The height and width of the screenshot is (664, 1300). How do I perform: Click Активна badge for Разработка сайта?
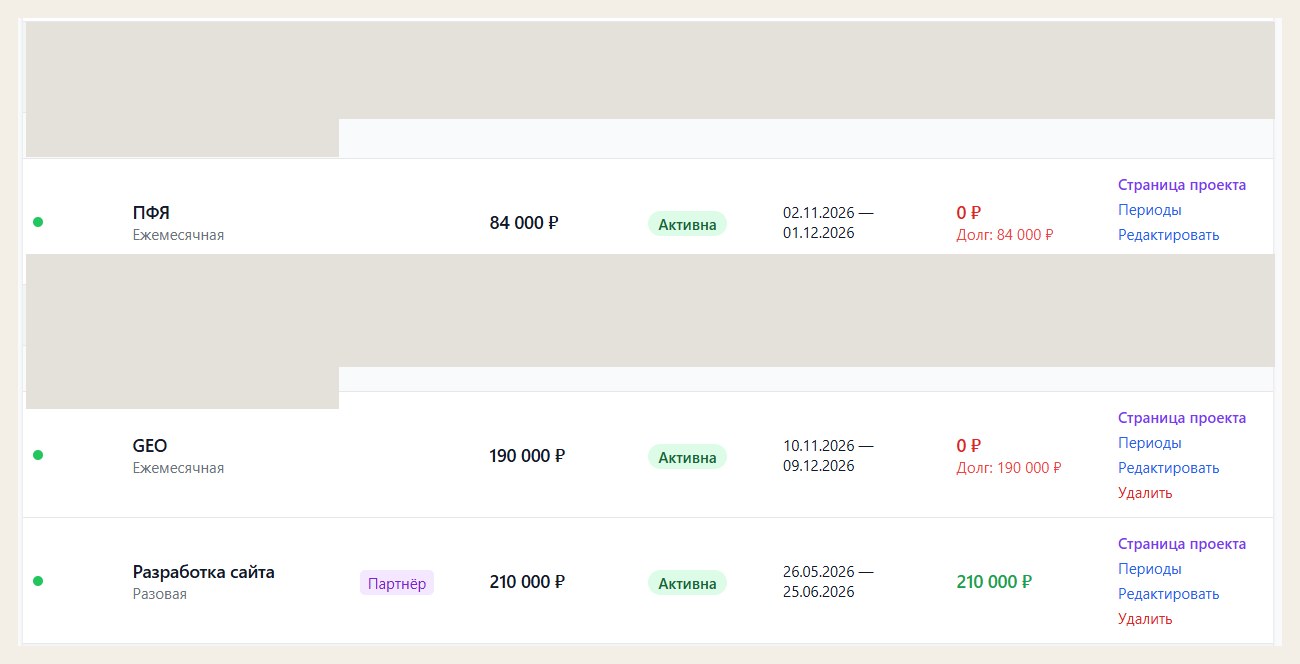point(687,583)
